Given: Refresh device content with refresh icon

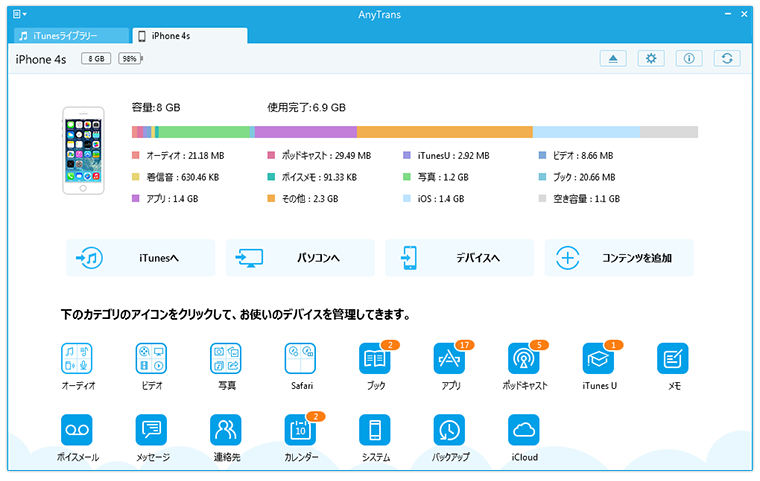Looking at the screenshot, I should pos(727,59).
